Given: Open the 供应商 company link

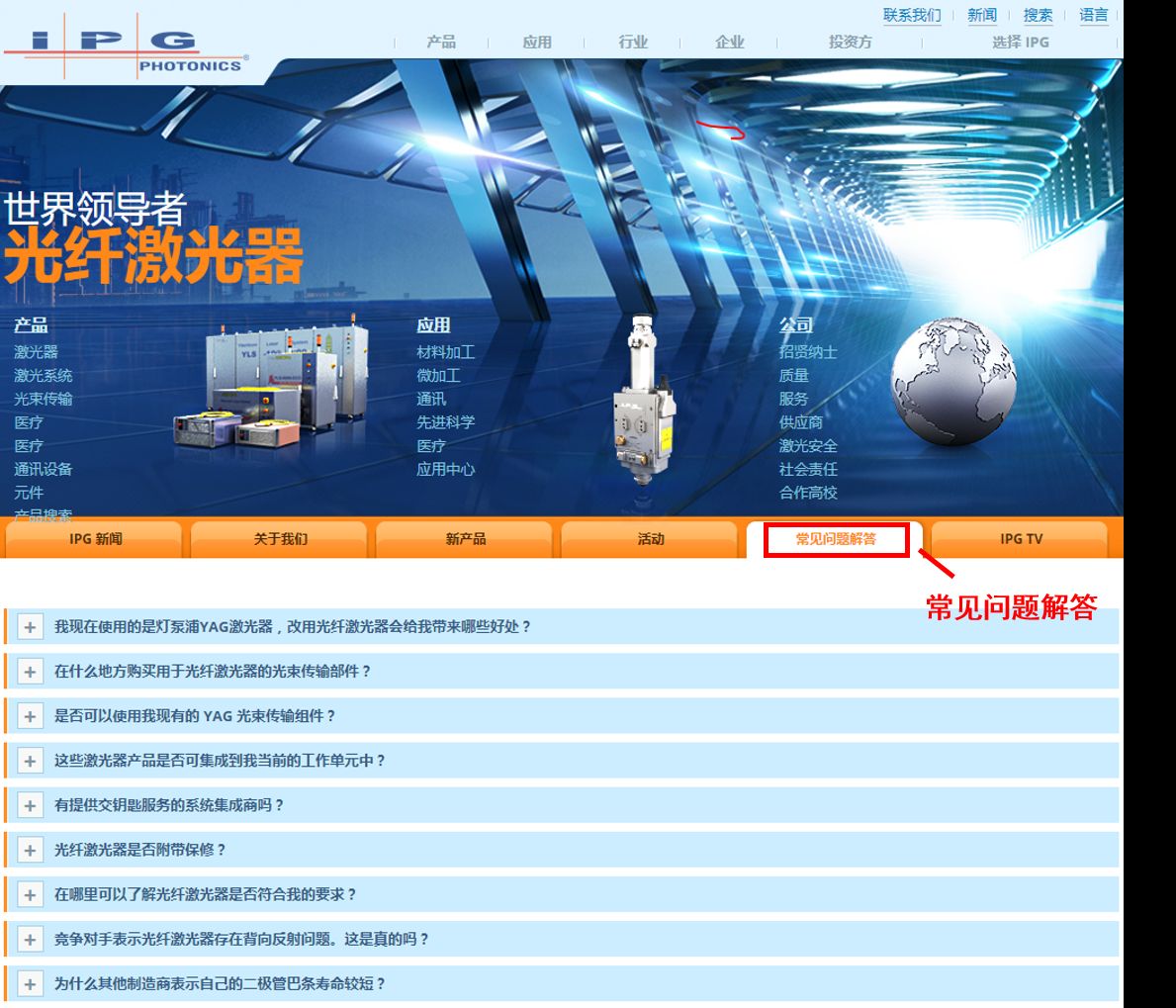Looking at the screenshot, I should tap(800, 421).
